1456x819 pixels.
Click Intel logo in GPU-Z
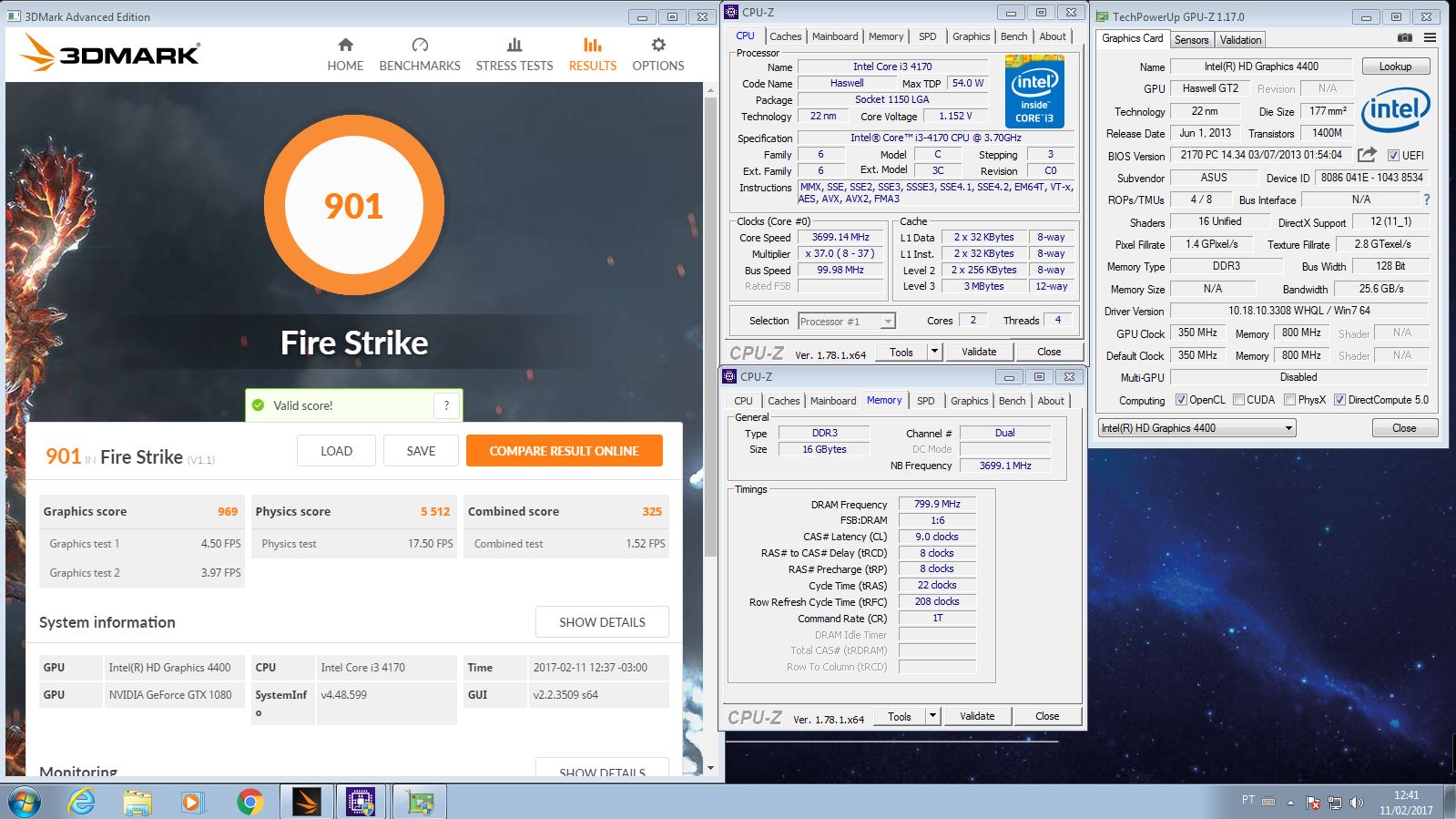1395,110
